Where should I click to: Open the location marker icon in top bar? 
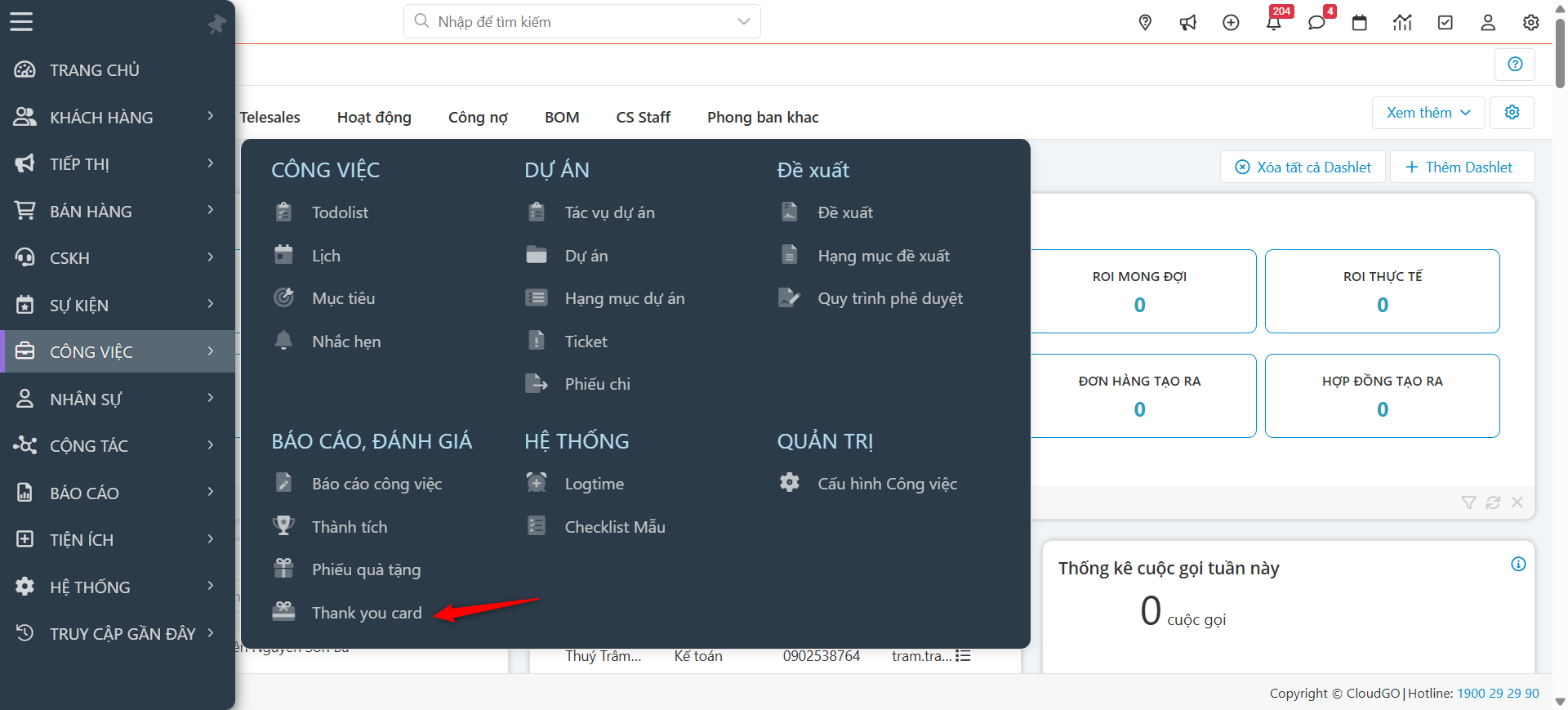coord(1145,22)
